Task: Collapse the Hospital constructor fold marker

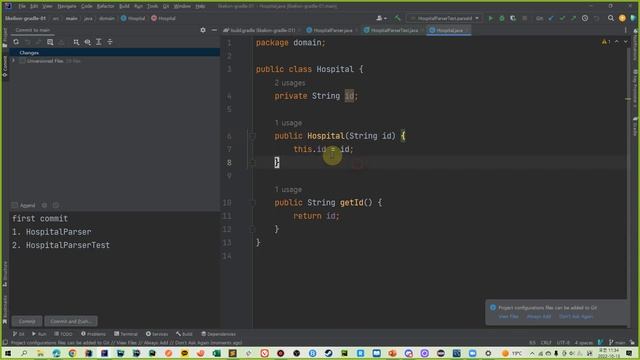Action: click(252, 136)
